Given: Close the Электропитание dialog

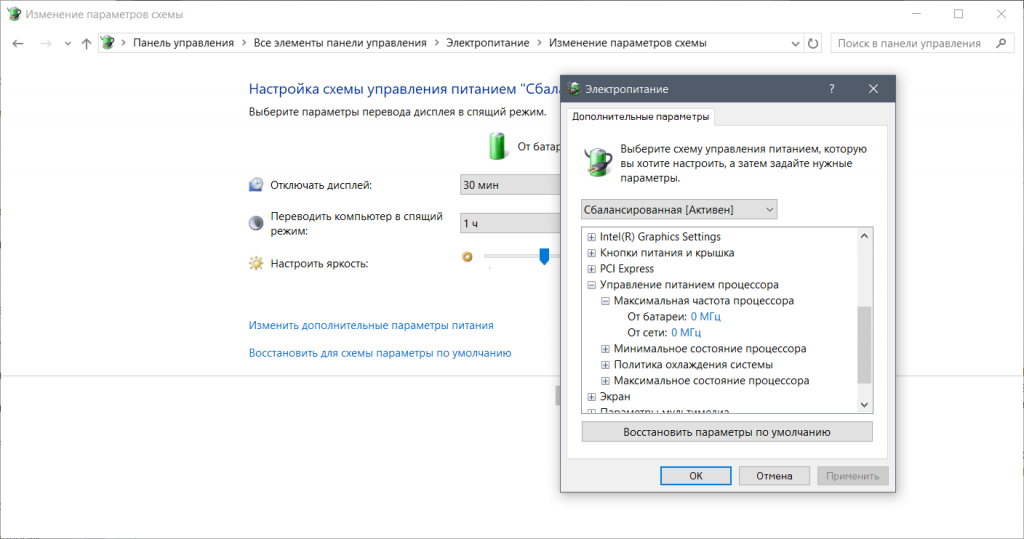Looking at the screenshot, I should (873, 89).
